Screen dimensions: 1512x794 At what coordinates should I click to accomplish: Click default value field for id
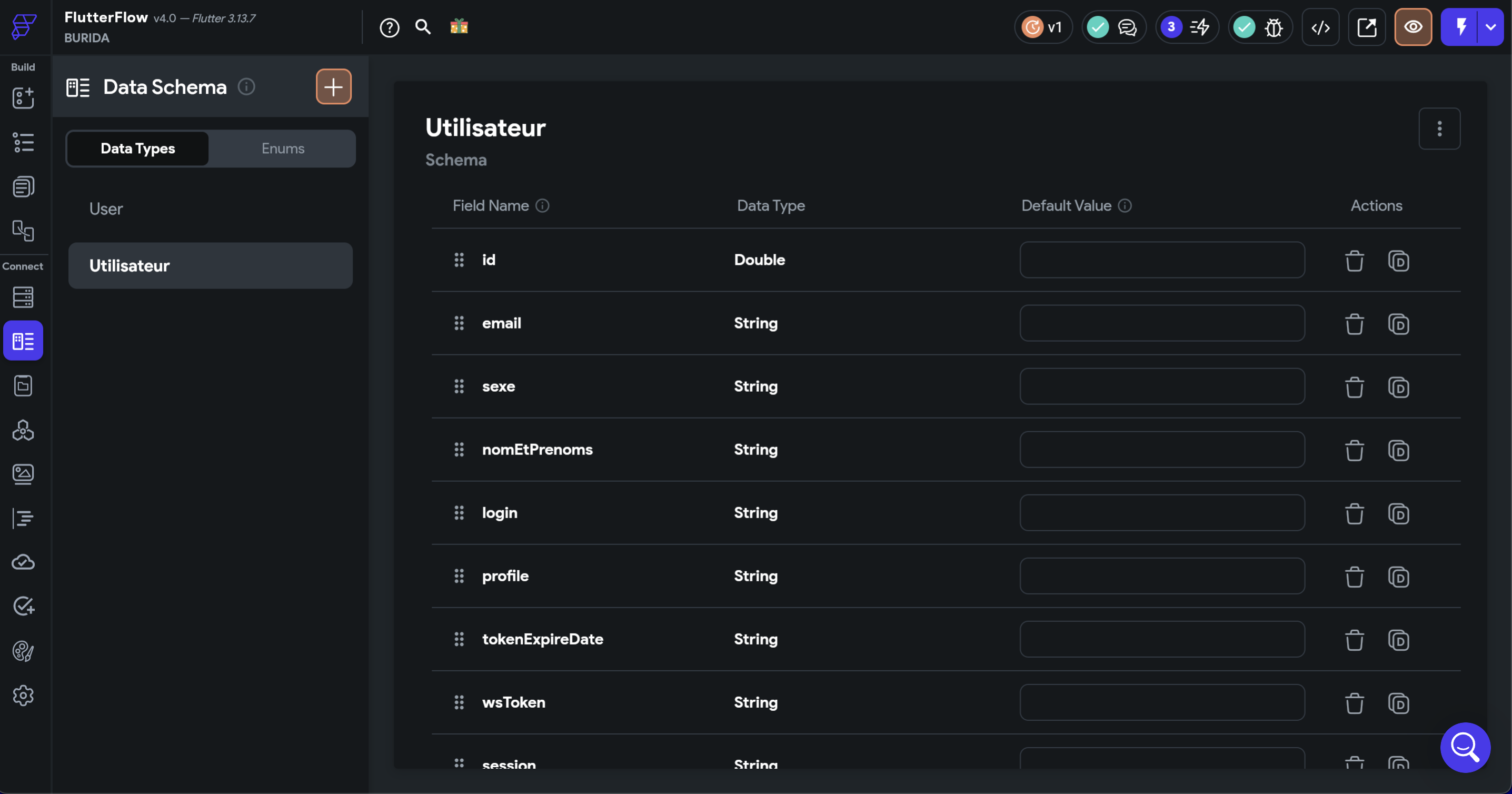click(1162, 260)
